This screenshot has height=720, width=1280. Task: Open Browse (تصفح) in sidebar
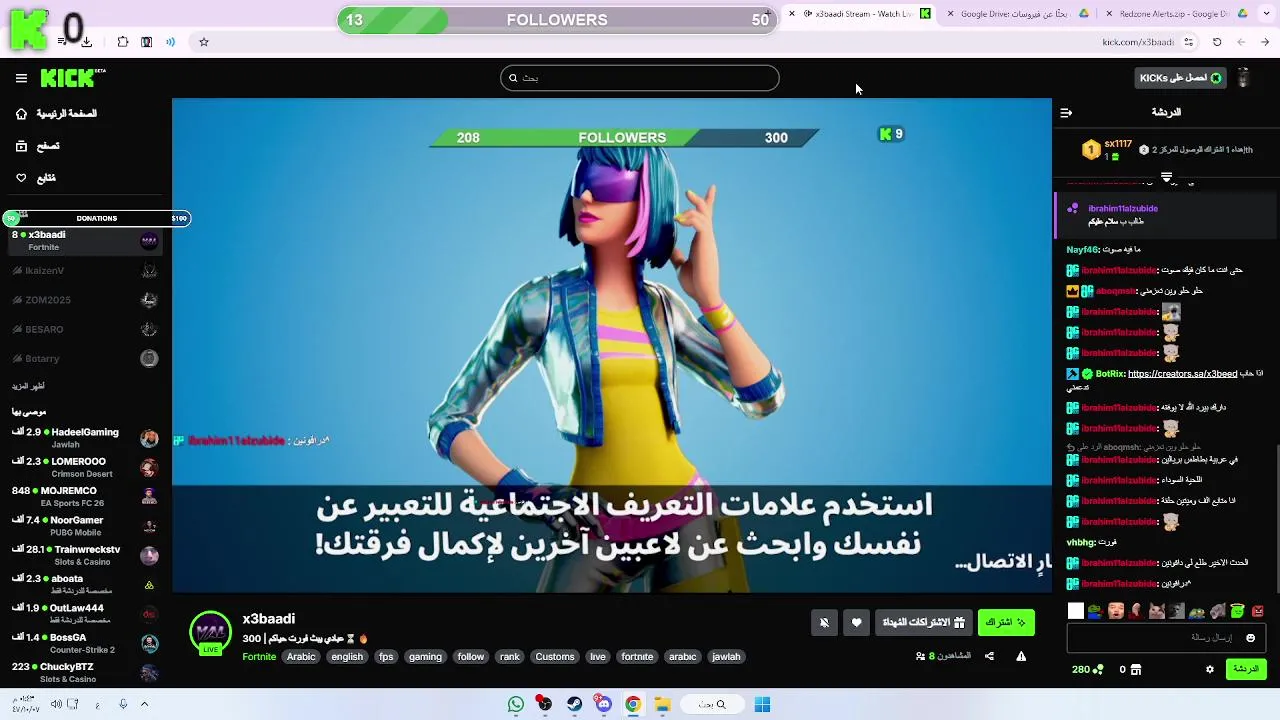[x=38, y=146]
